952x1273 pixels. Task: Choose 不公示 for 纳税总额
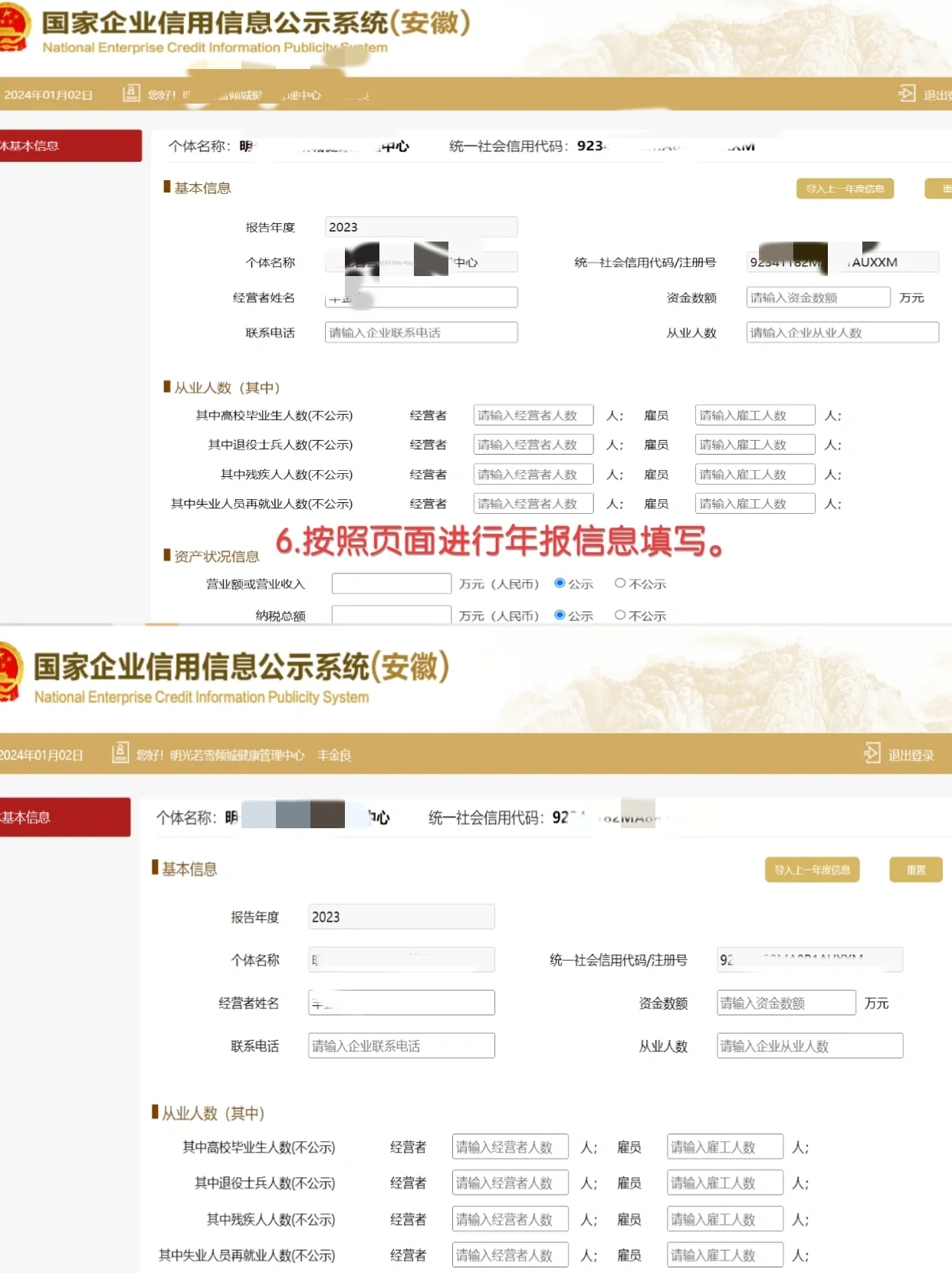(x=620, y=615)
